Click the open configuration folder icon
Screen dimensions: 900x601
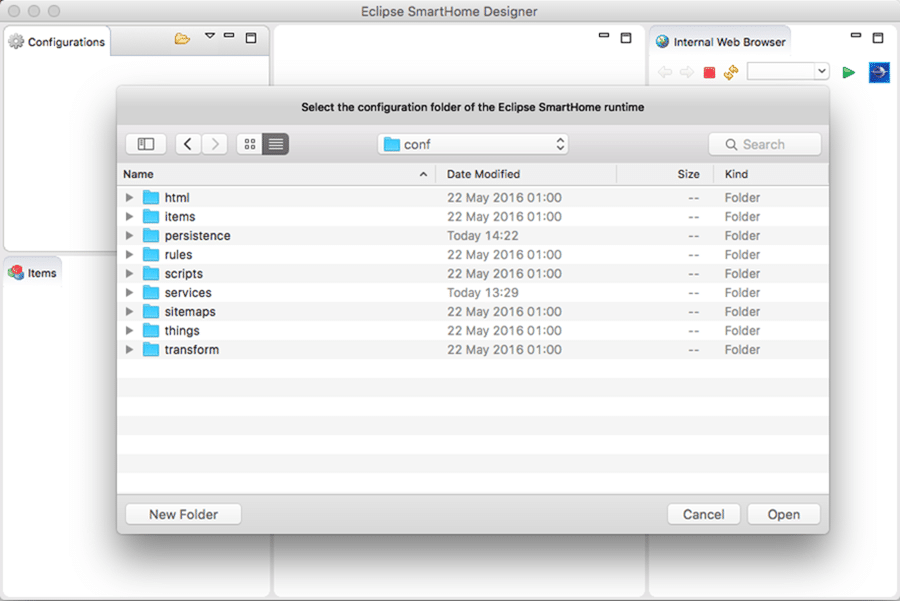pyautogui.click(x=182, y=39)
